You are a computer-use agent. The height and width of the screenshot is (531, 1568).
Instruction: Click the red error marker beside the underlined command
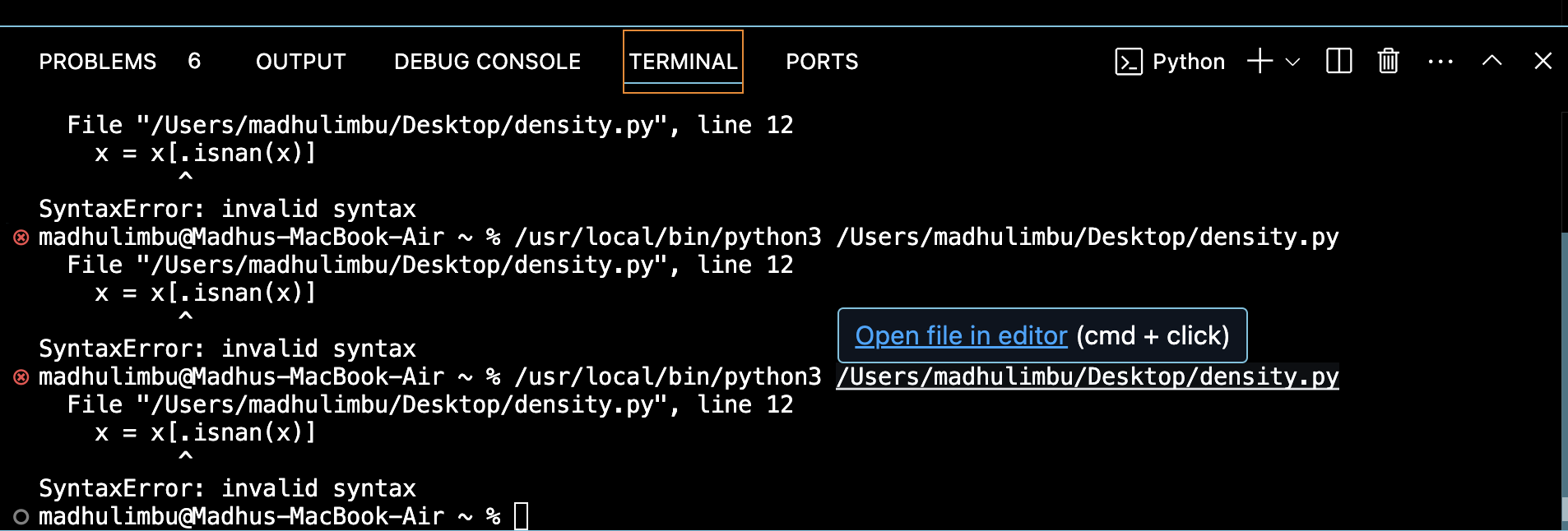click(21, 377)
